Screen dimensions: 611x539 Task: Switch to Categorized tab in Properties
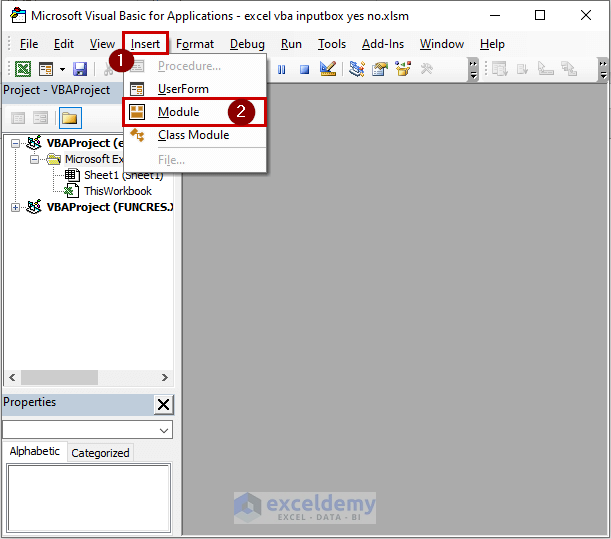[100, 453]
